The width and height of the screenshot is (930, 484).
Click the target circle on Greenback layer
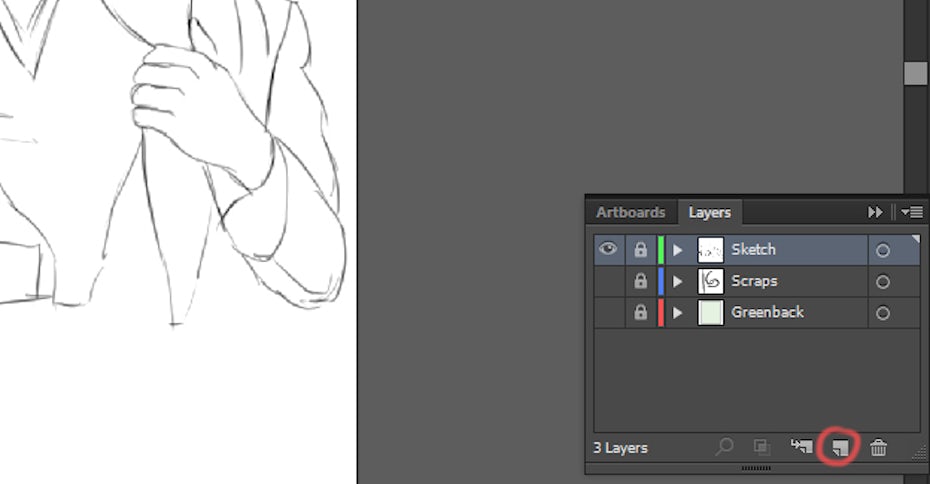tap(882, 313)
